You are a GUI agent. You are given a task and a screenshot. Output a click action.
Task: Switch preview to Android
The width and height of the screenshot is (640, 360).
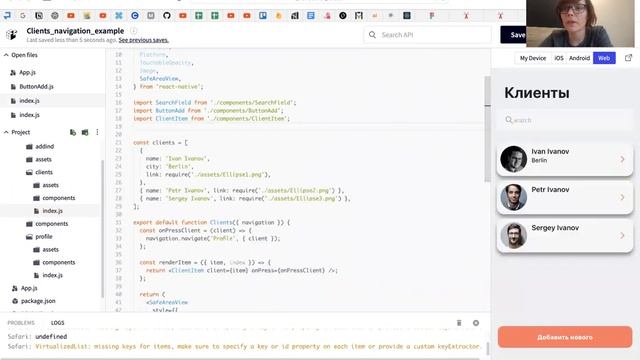point(579,58)
